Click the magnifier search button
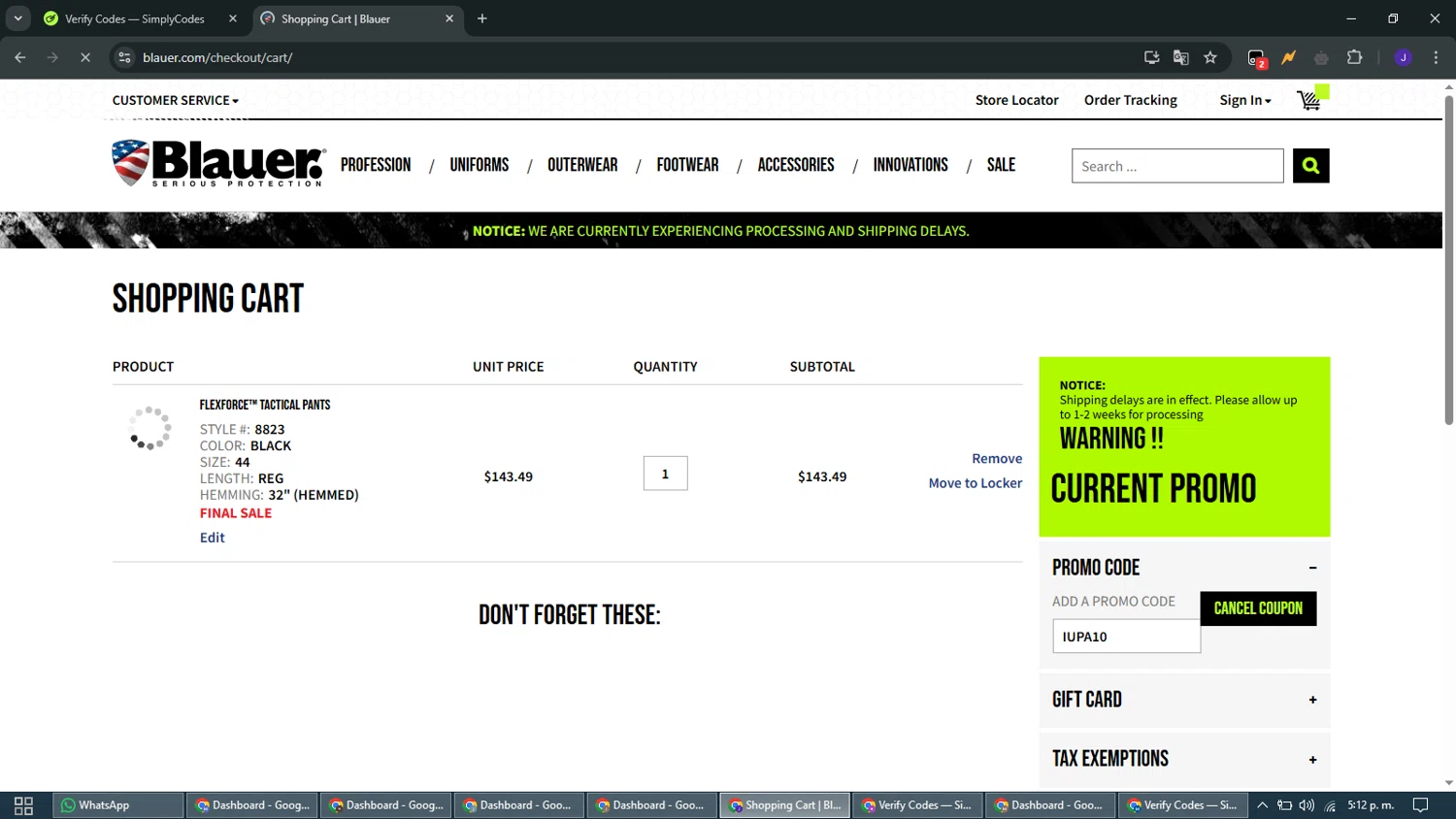 tap(1310, 166)
